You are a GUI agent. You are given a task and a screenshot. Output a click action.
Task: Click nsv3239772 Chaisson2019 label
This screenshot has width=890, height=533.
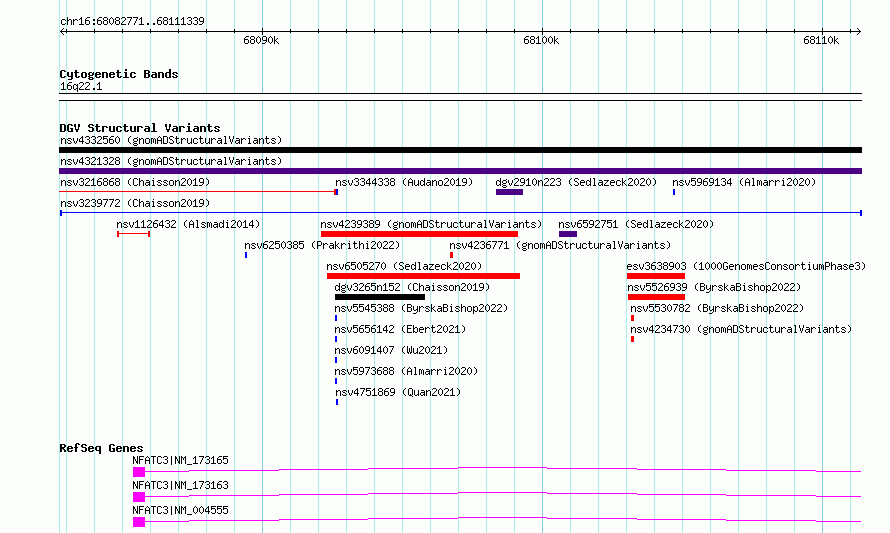135,203
